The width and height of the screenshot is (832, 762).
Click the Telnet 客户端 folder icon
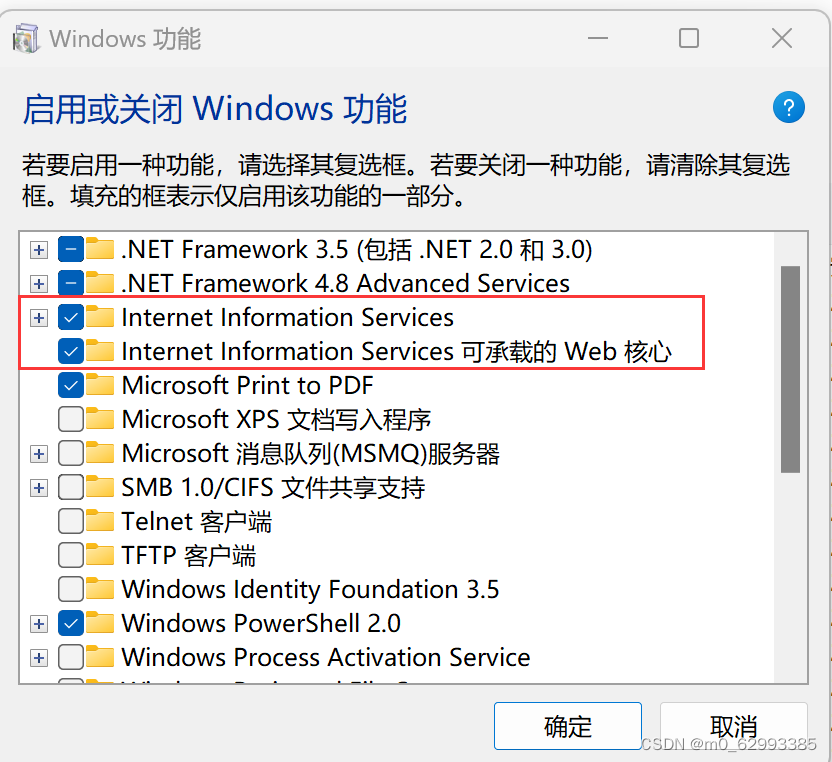100,521
